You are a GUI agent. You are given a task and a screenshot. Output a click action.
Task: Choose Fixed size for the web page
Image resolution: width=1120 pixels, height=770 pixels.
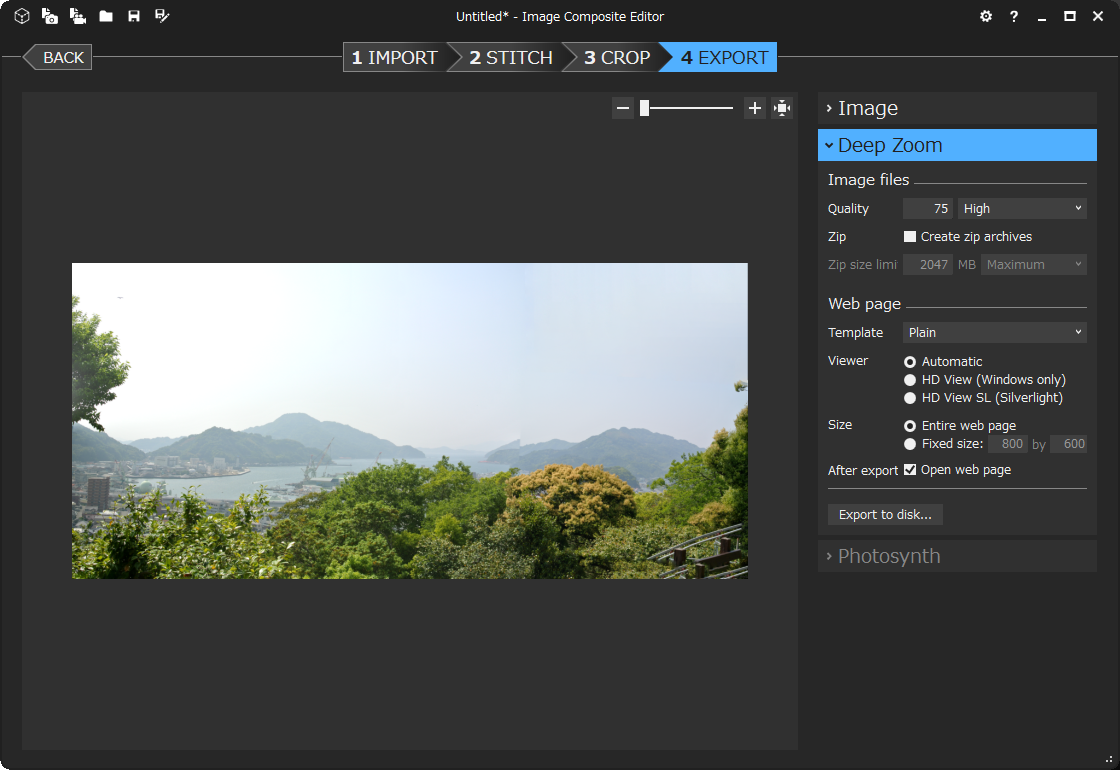(x=910, y=443)
